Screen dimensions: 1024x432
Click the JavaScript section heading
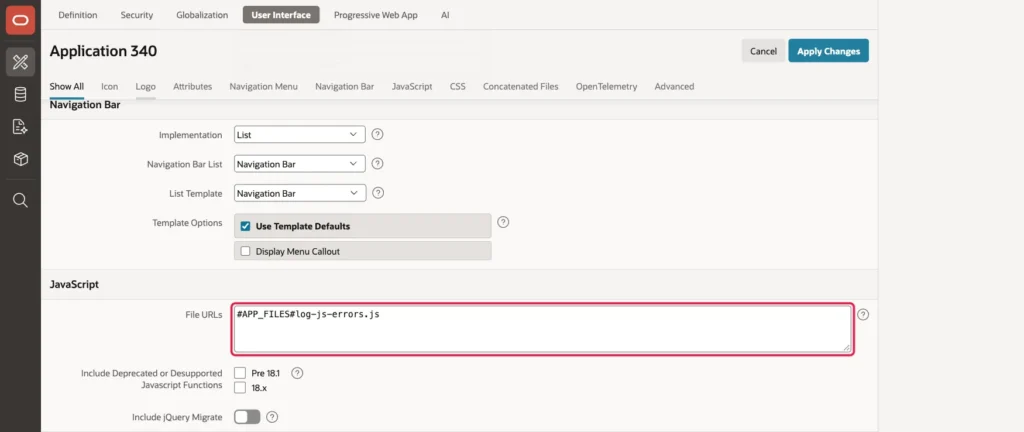coord(74,285)
